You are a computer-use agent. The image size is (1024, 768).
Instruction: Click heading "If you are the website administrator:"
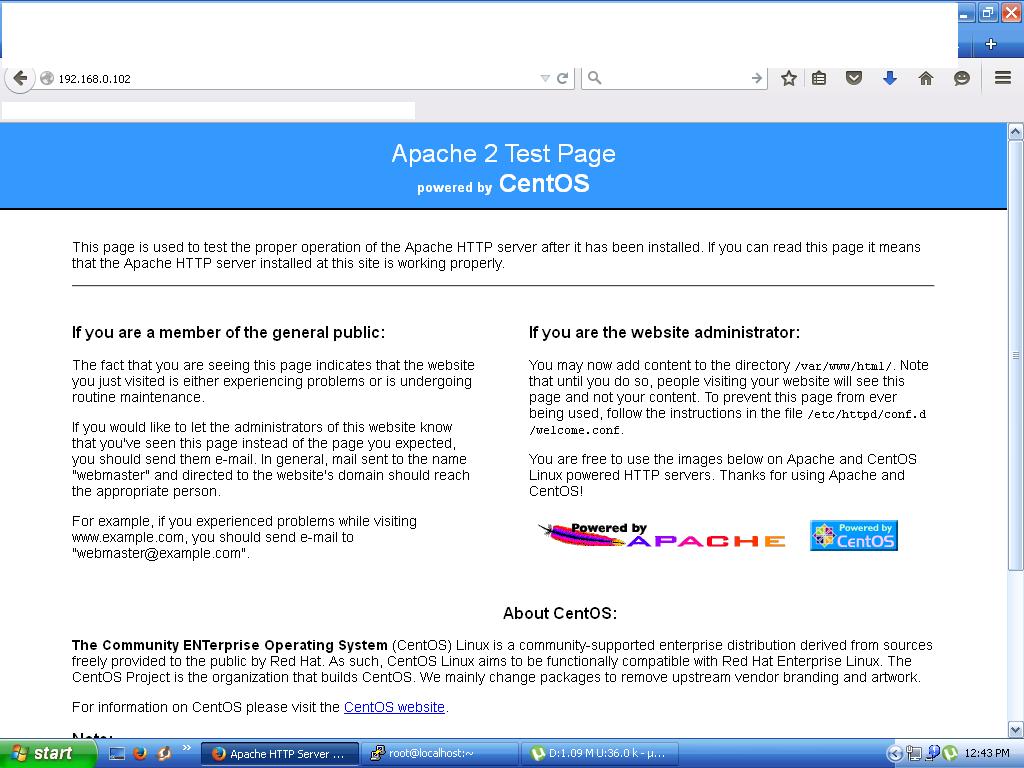pos(664,332)
